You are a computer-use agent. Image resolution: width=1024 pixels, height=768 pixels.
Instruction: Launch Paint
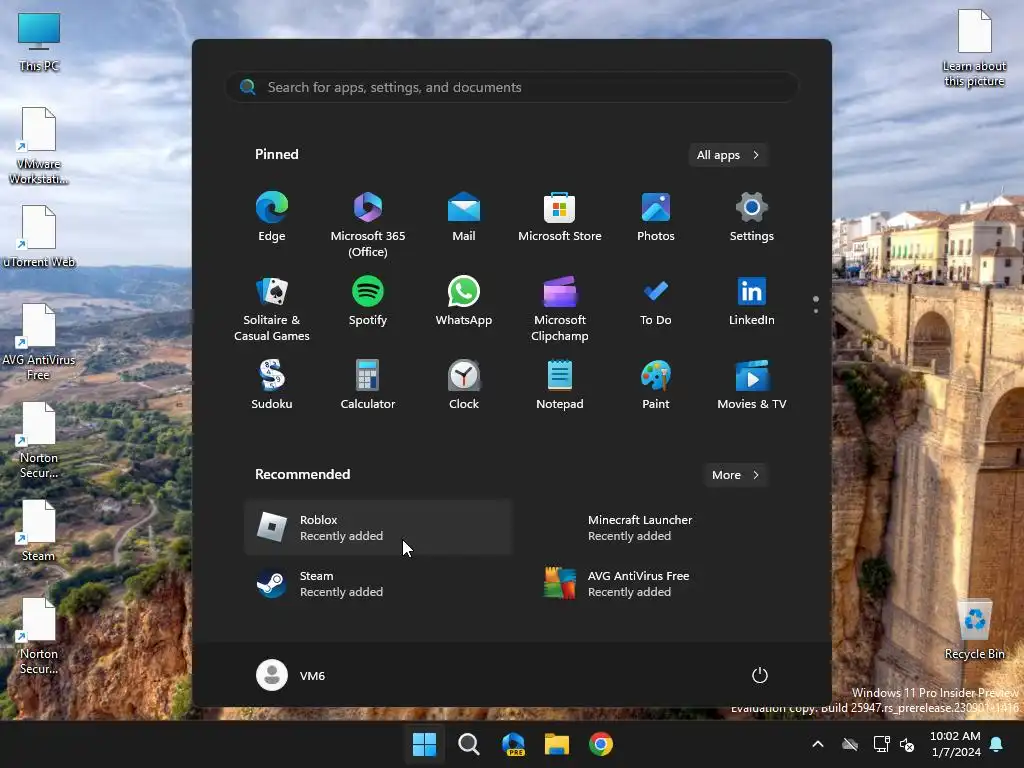(656, 385)
